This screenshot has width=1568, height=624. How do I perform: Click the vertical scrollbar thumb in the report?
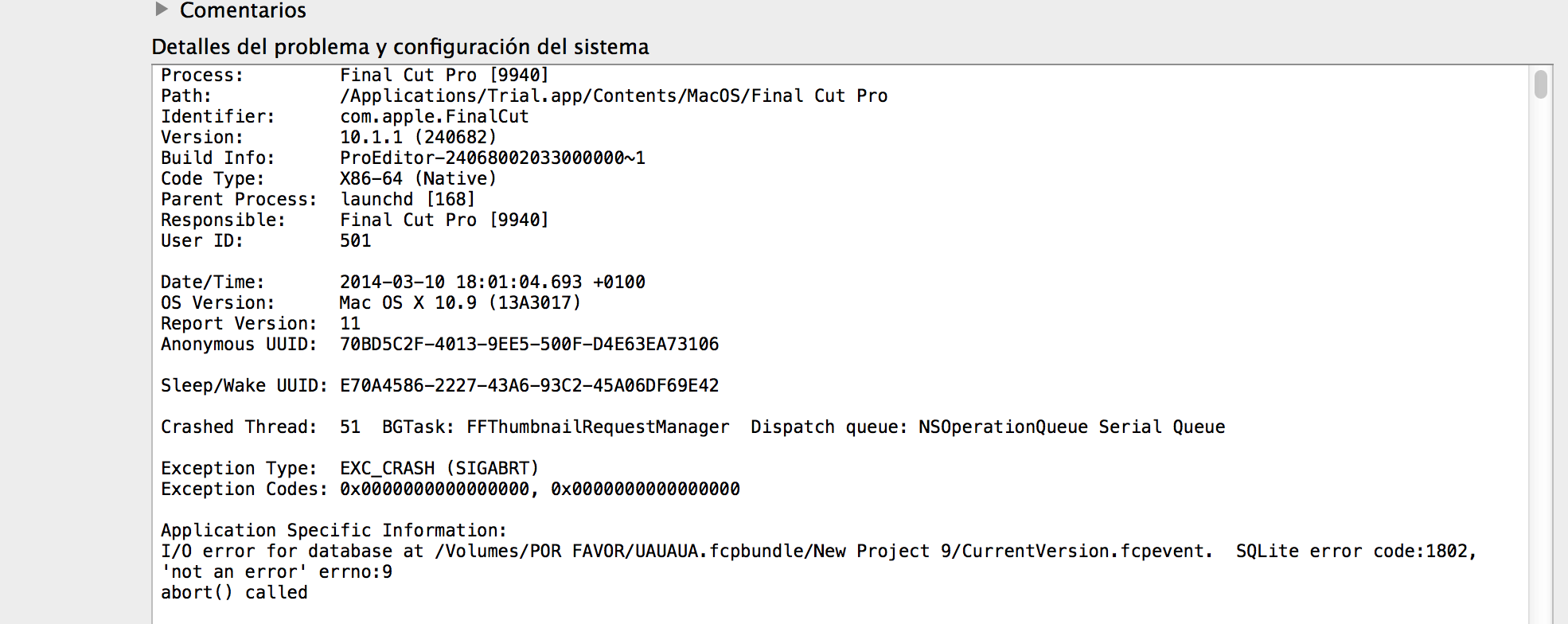coord(1541,84)
